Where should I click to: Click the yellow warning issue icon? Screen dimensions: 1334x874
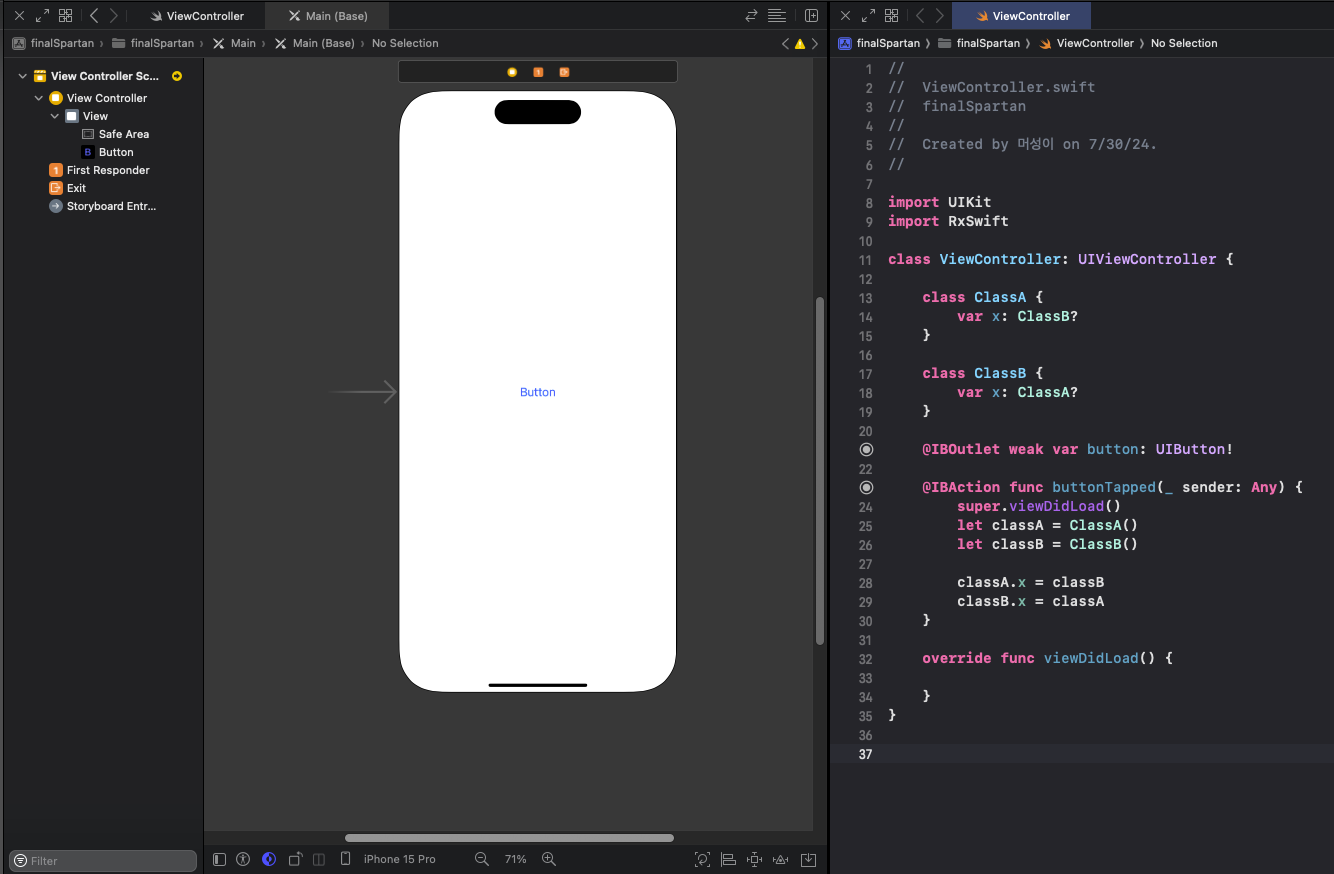point(800,44)
